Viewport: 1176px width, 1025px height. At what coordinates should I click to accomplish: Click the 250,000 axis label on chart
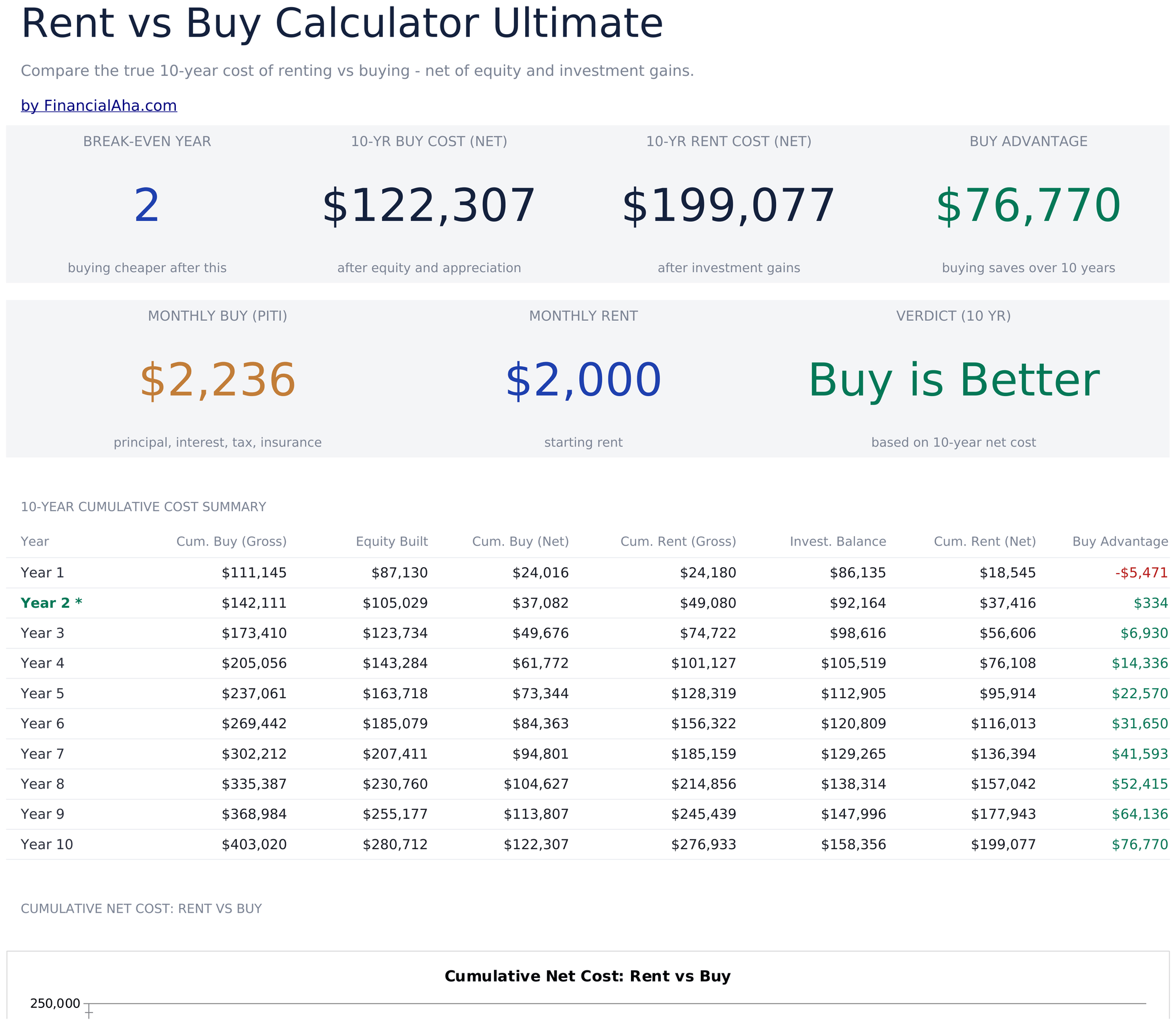pos(55,1003)
